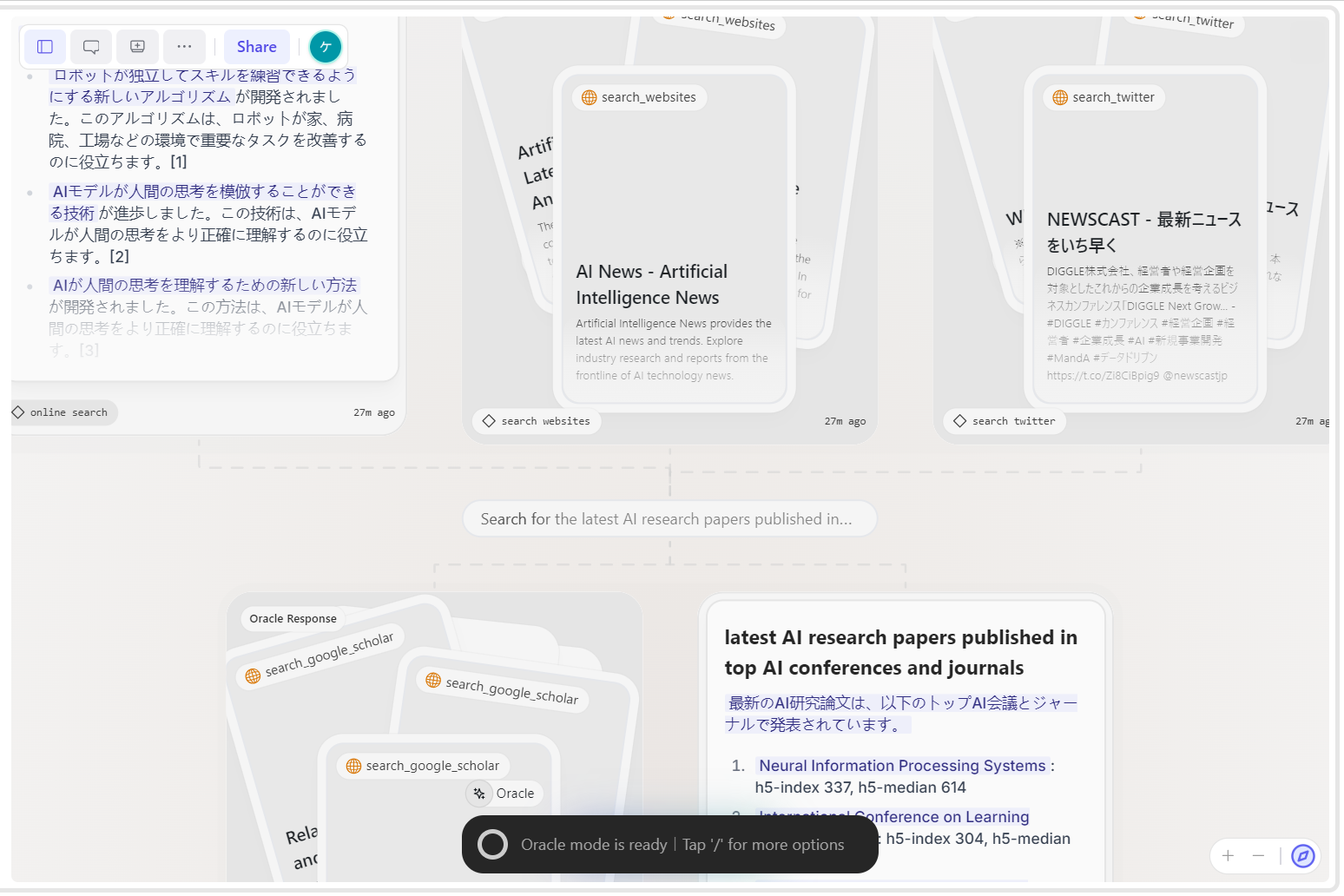Open the teal user avatar profile
Screen dimensions: 1344x896
click(326, 47)
